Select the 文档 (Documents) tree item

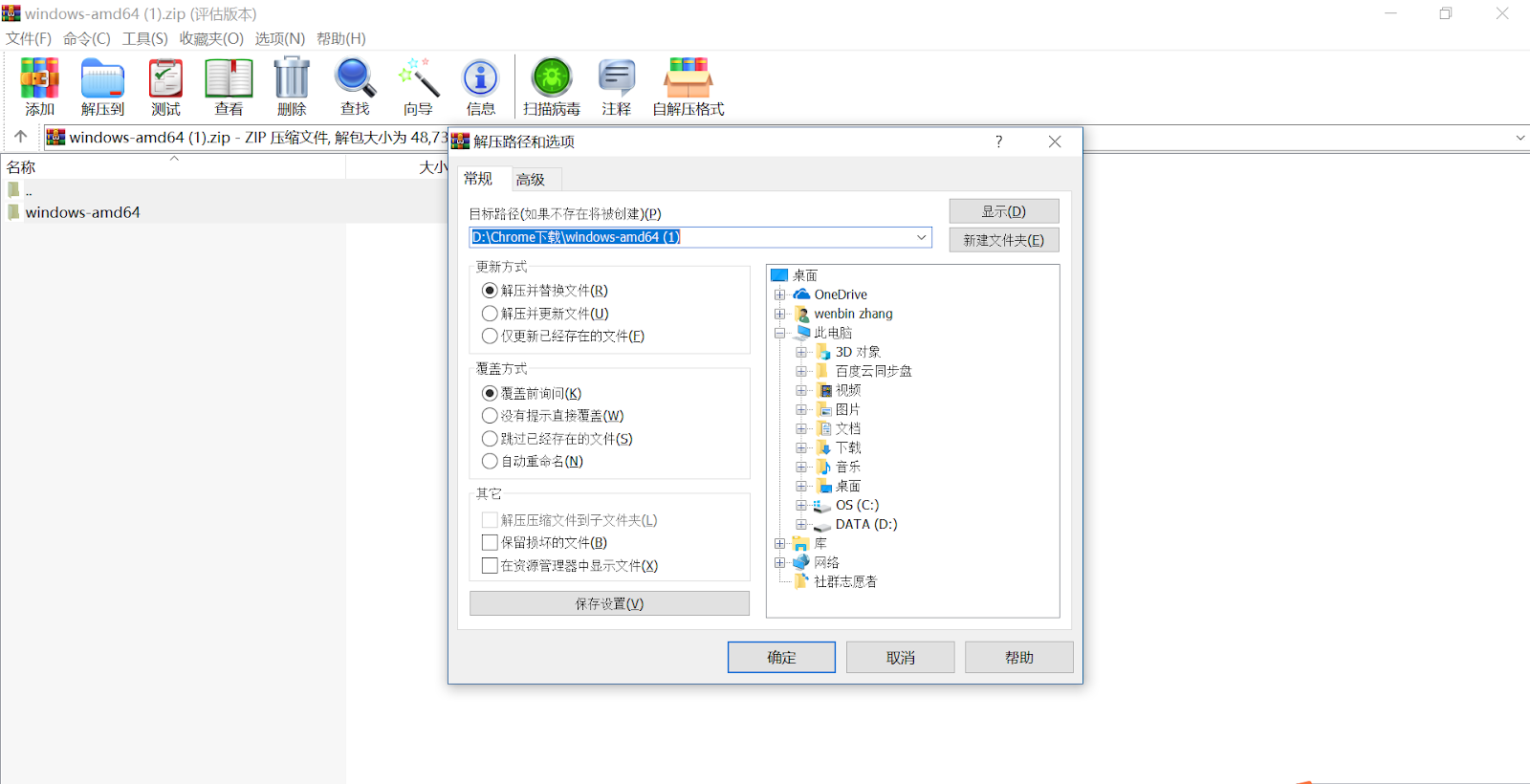(x=848, y=428)
